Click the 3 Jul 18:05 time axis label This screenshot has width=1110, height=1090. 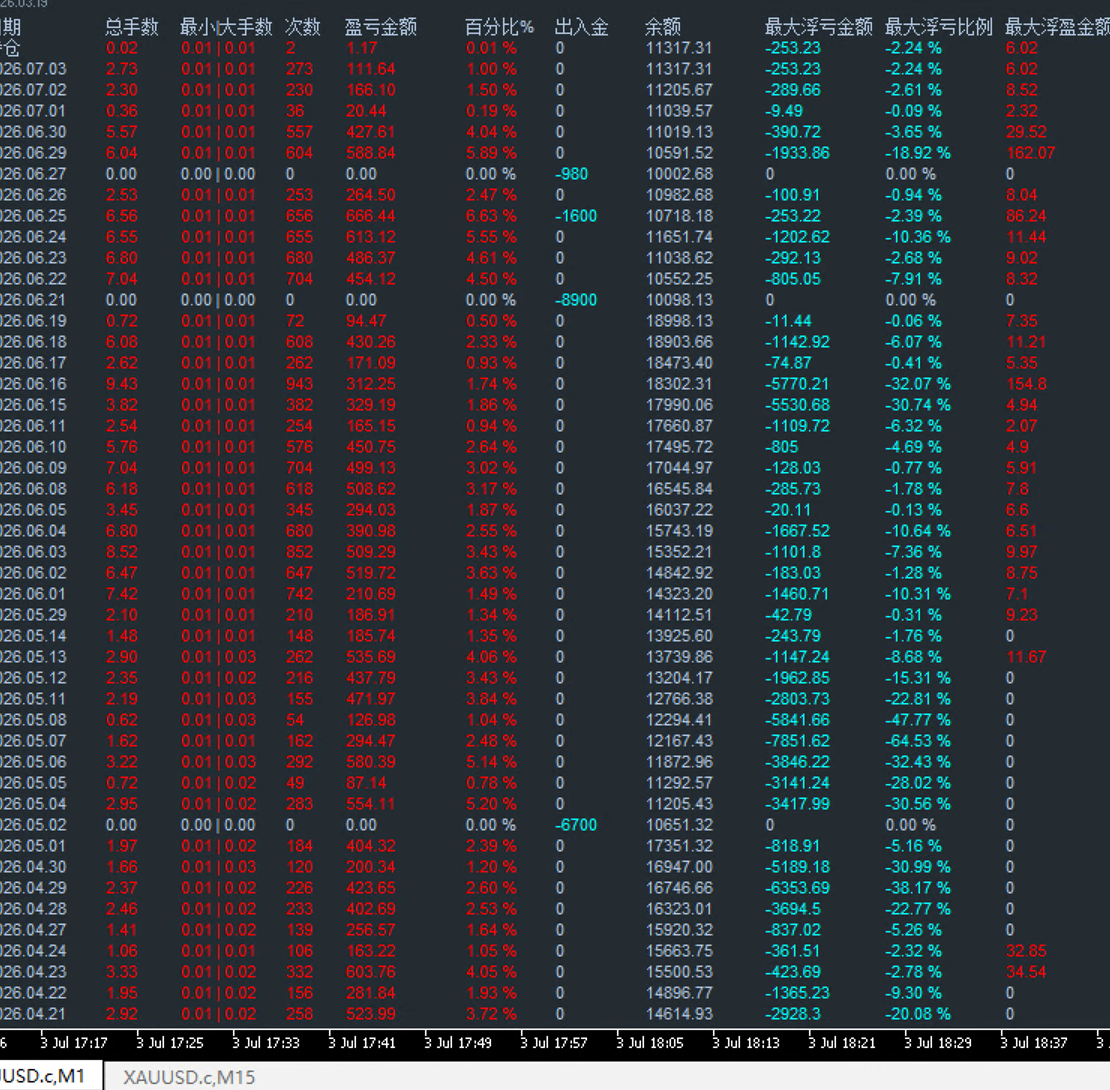650,1043
